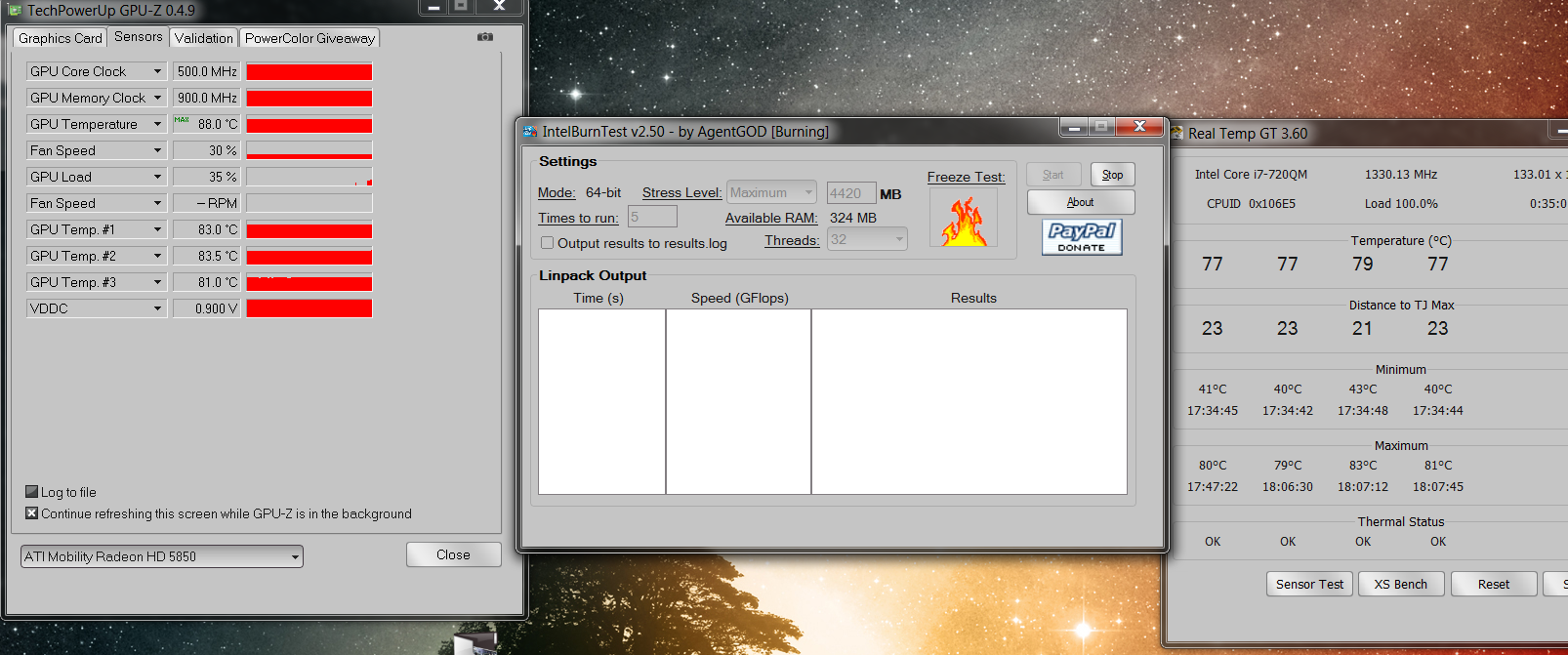Viewport: 1568px width, 655px height.
Task: Click the GPU-Z title bar app icon
Action: click(x=15, y=10)
